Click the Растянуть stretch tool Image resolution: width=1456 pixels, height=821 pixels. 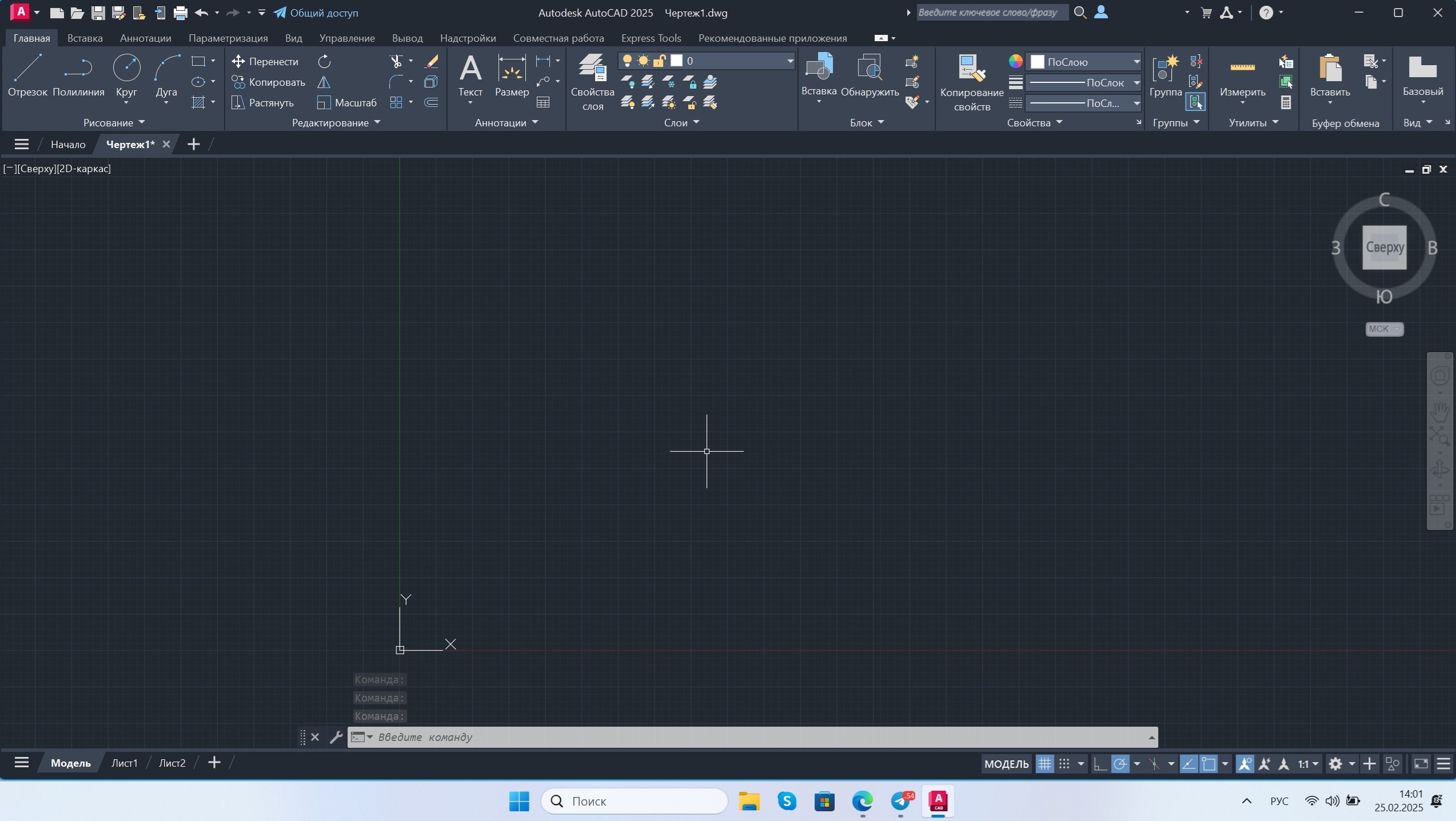(262, 102)
